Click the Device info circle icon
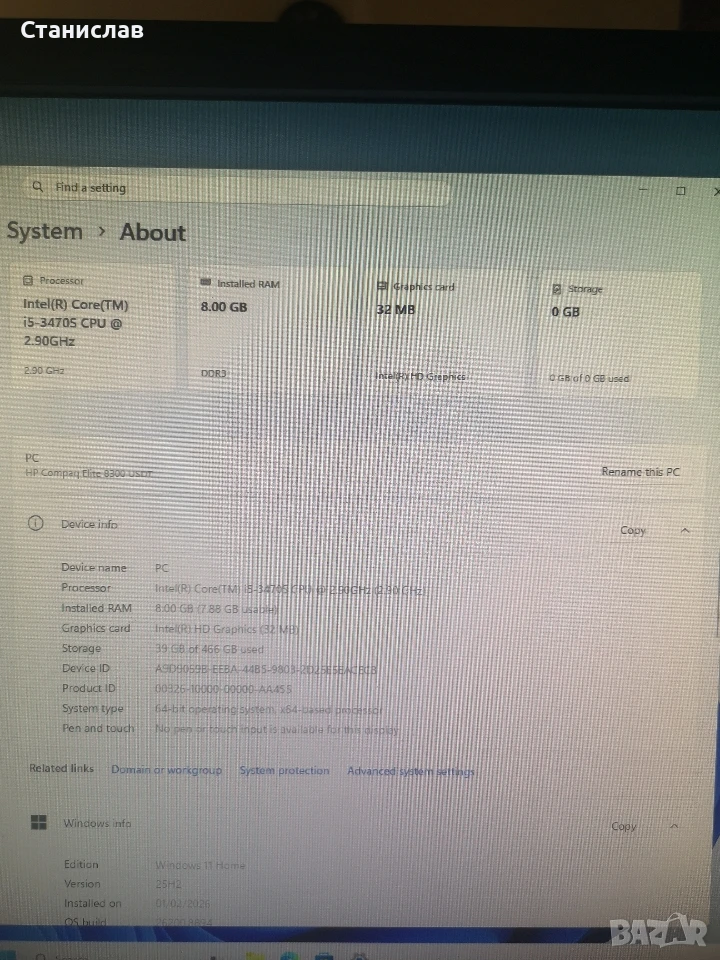The height and width of the screenshot is (960, 720). coord(36,523)
